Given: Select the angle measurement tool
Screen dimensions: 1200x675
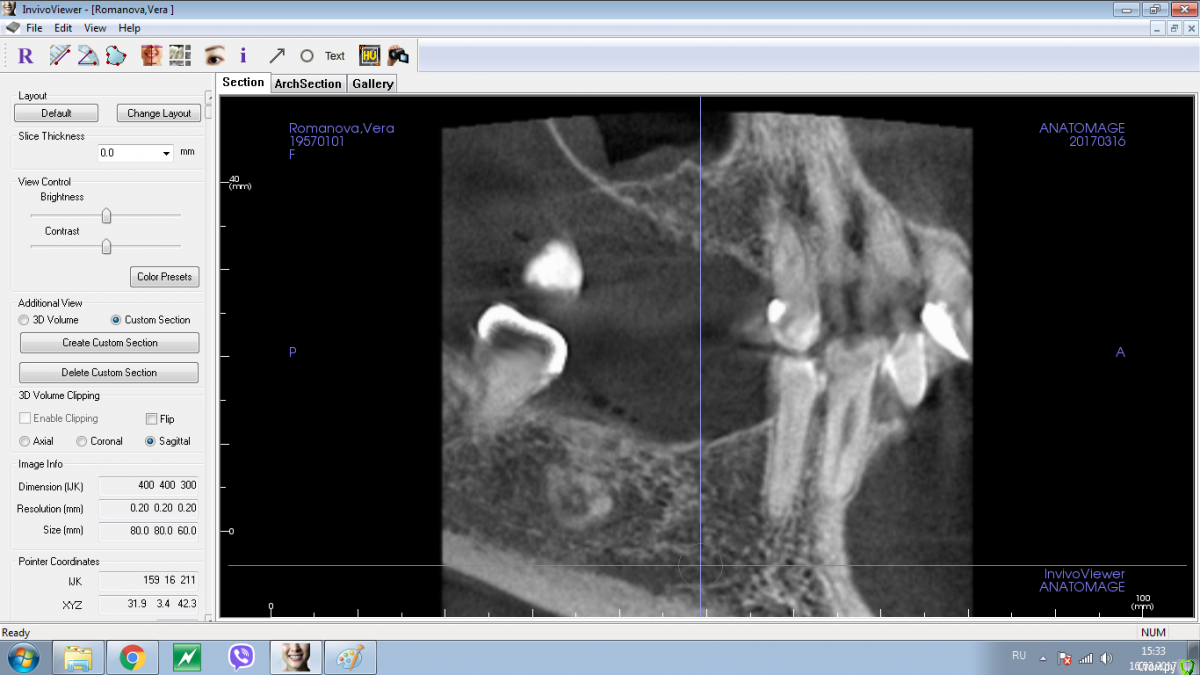Looking at the screenshot, I should 88,56.
